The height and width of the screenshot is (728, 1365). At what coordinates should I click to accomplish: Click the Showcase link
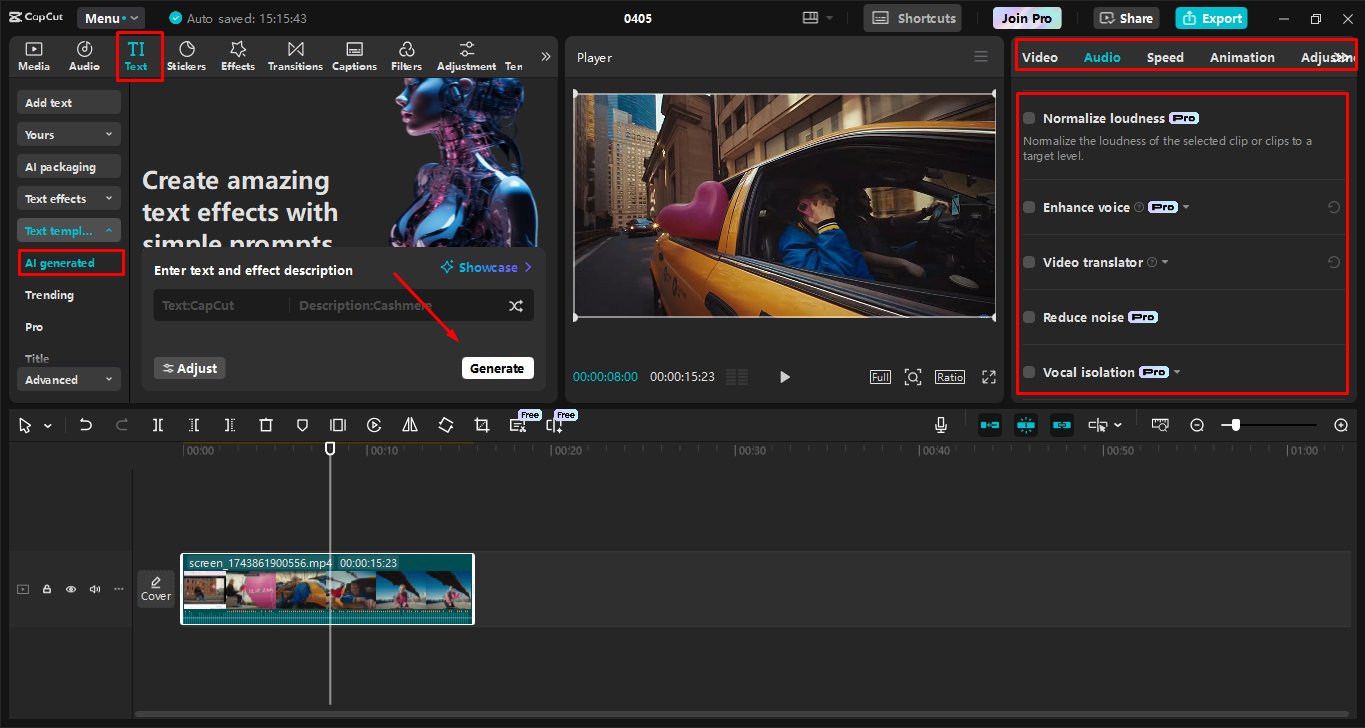tap(485, 267)
